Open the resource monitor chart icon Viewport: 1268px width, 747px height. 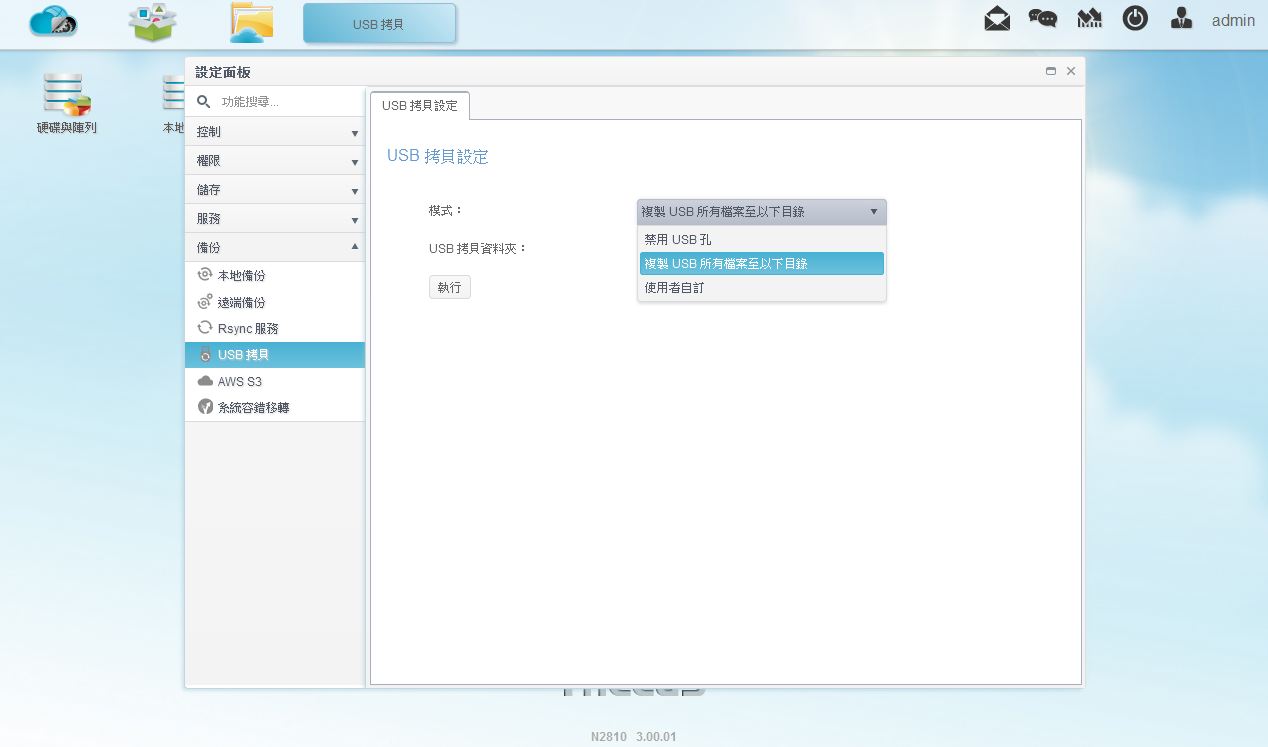click(x=1089, y=18)
